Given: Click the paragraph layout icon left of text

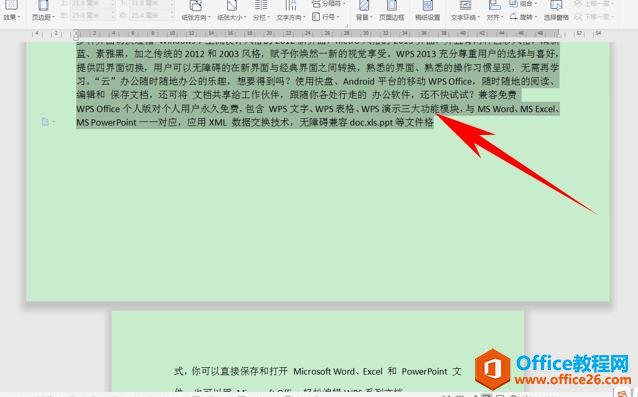Looking at the screenshot, I should click(x=45, y=122).
